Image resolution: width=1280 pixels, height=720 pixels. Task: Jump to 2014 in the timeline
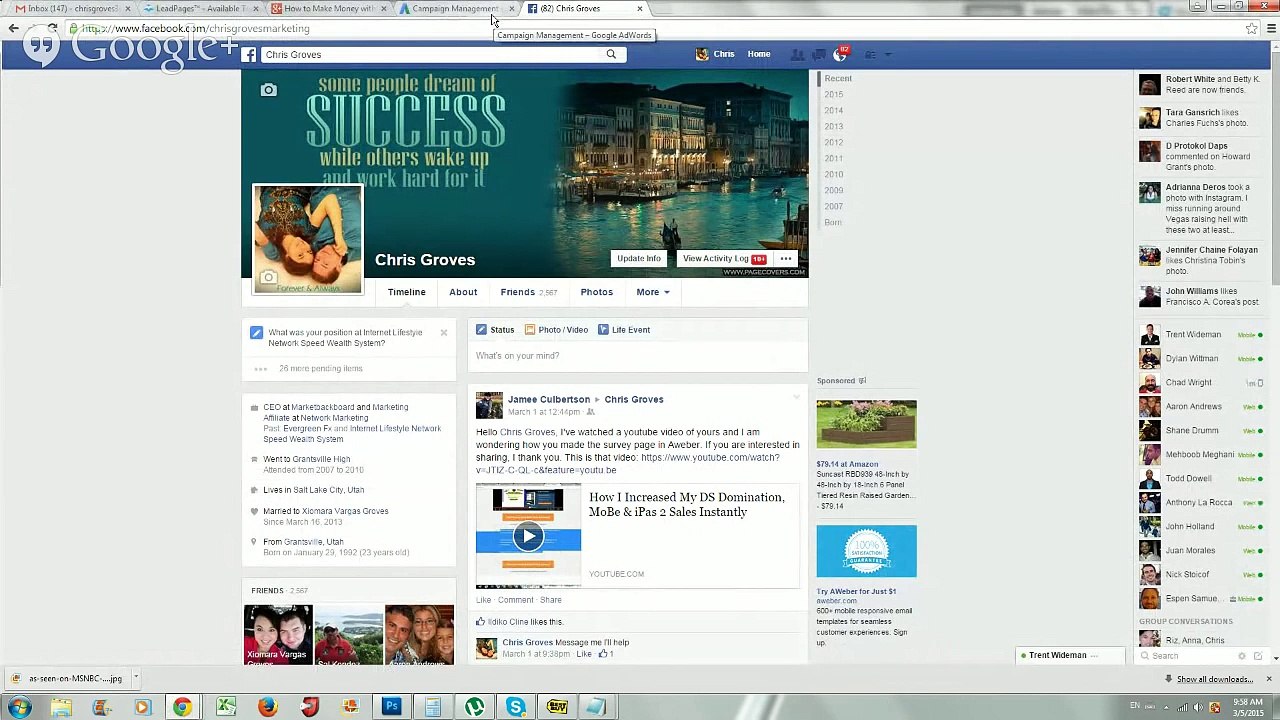click(x=834, y=111)
